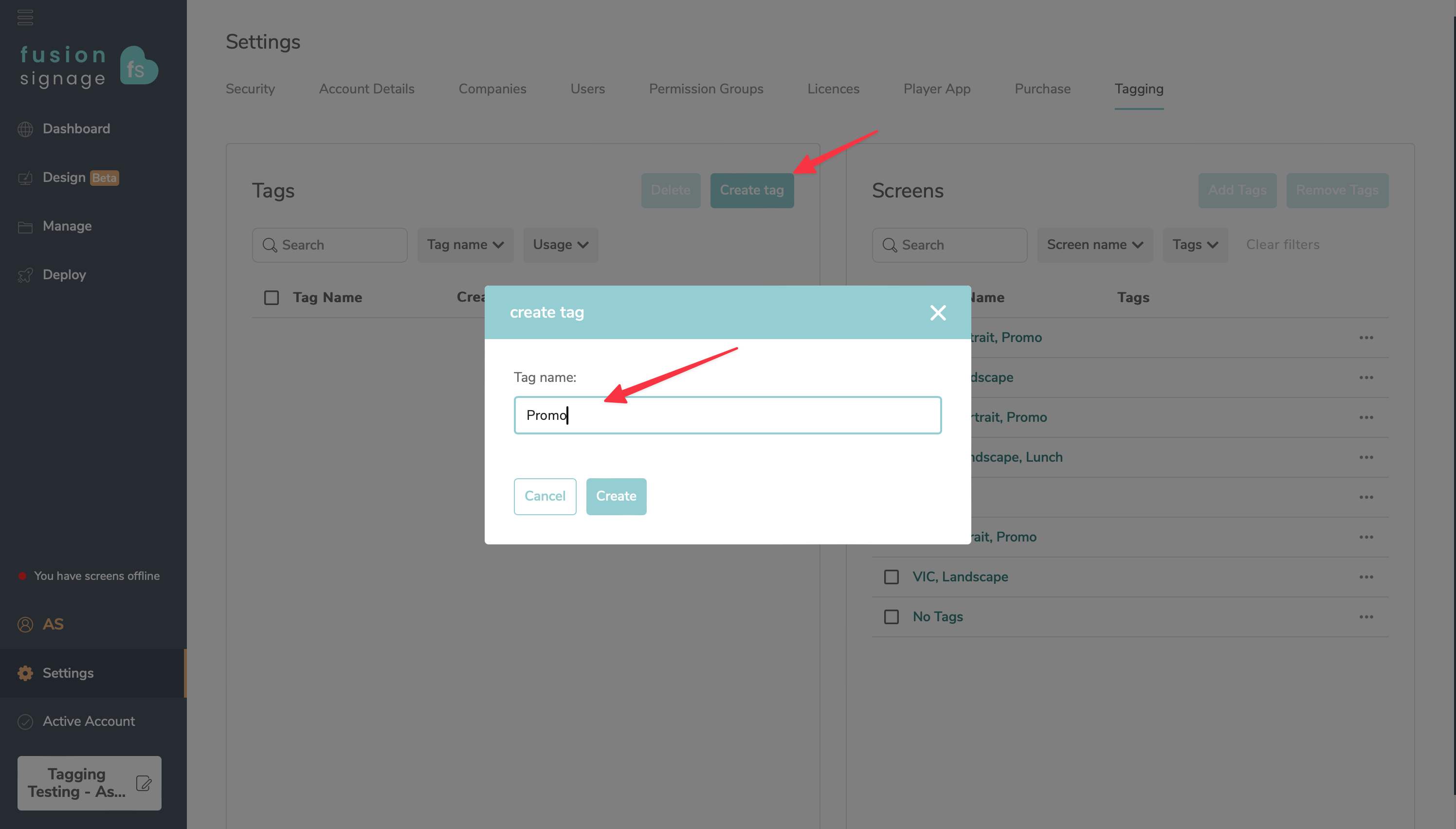Image resolution: width=1456 pixels, height=829 pixels.
Task: Click the VIC, Landscape screen link
Action: pos(960,577)
